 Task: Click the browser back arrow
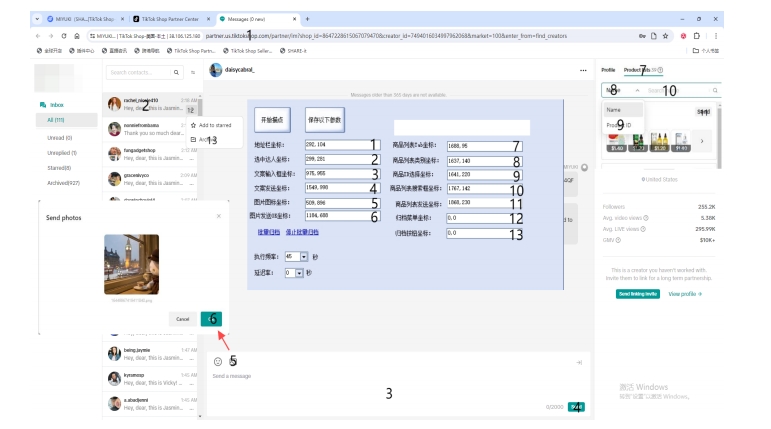tap(38, 36)
